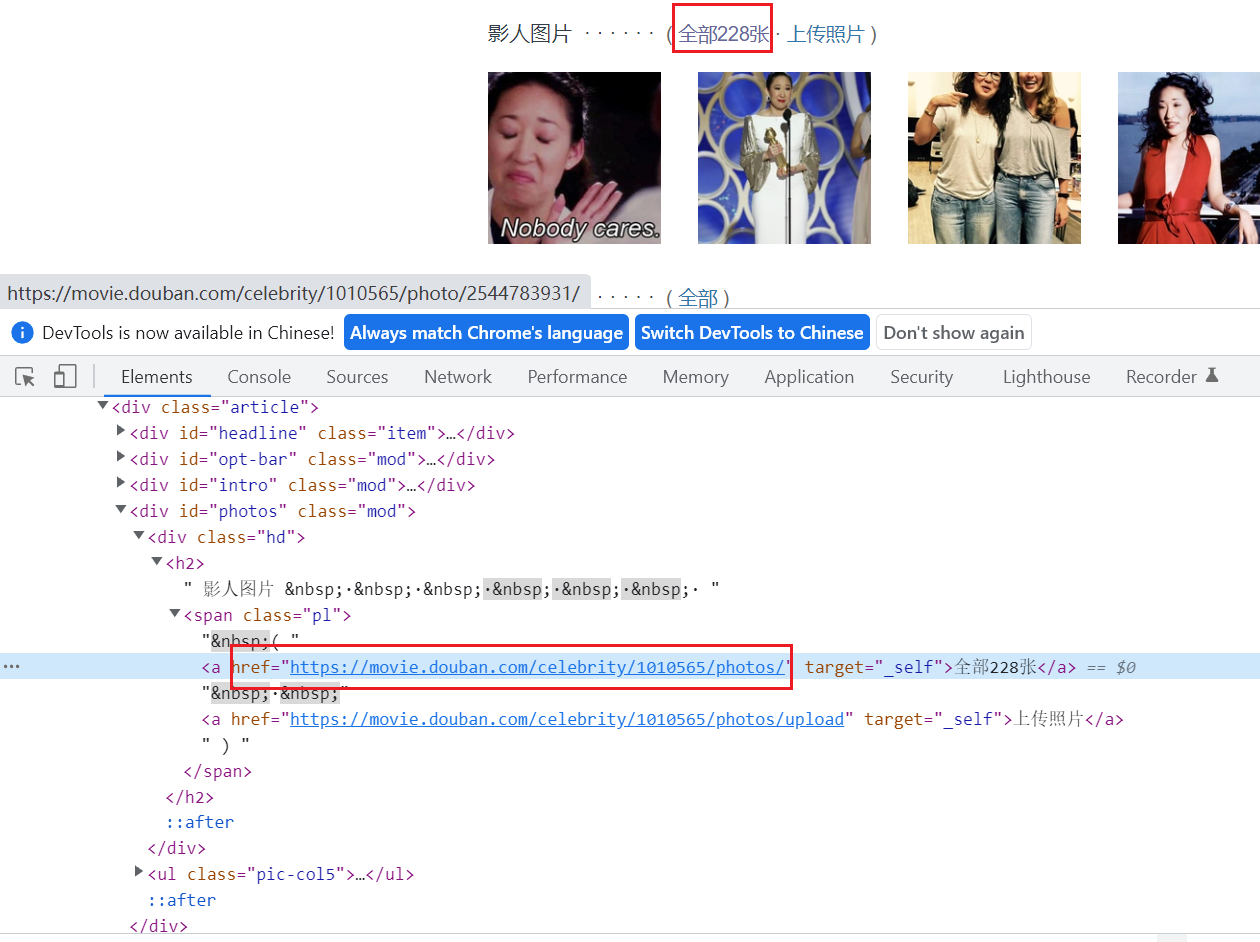The height and width of the screenshot is (942, 1260).
Task: Expand the div id headline node
Action: point(121,431)
